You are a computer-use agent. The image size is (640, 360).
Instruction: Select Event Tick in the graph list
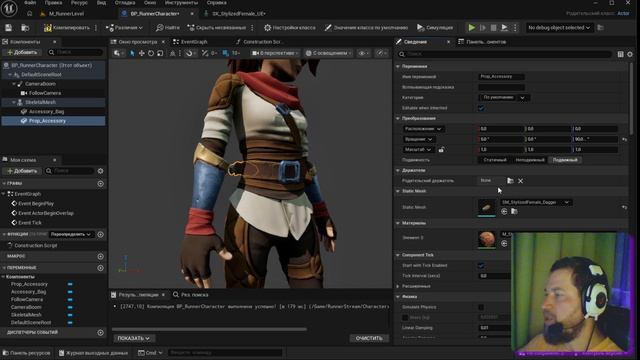click(x=29, y=223)
